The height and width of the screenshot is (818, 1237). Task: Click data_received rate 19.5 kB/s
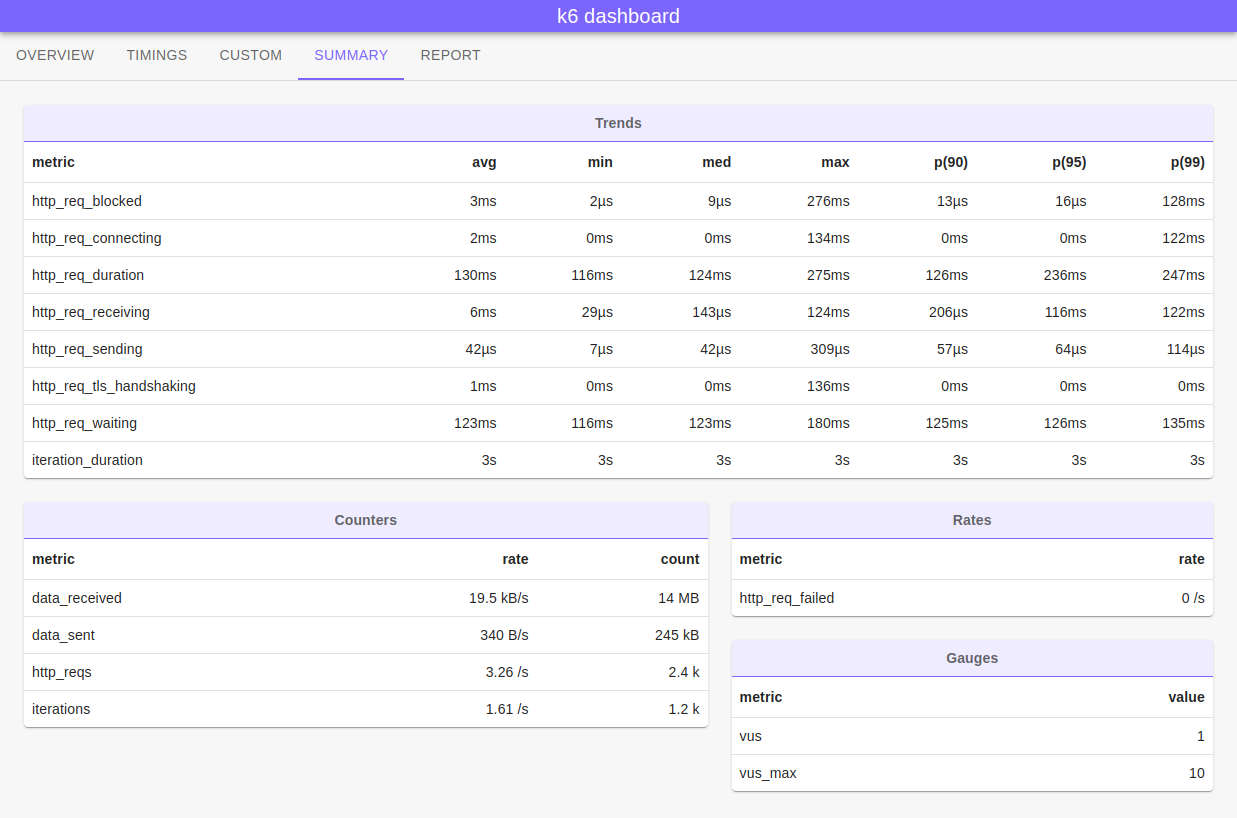pos(499,598)
